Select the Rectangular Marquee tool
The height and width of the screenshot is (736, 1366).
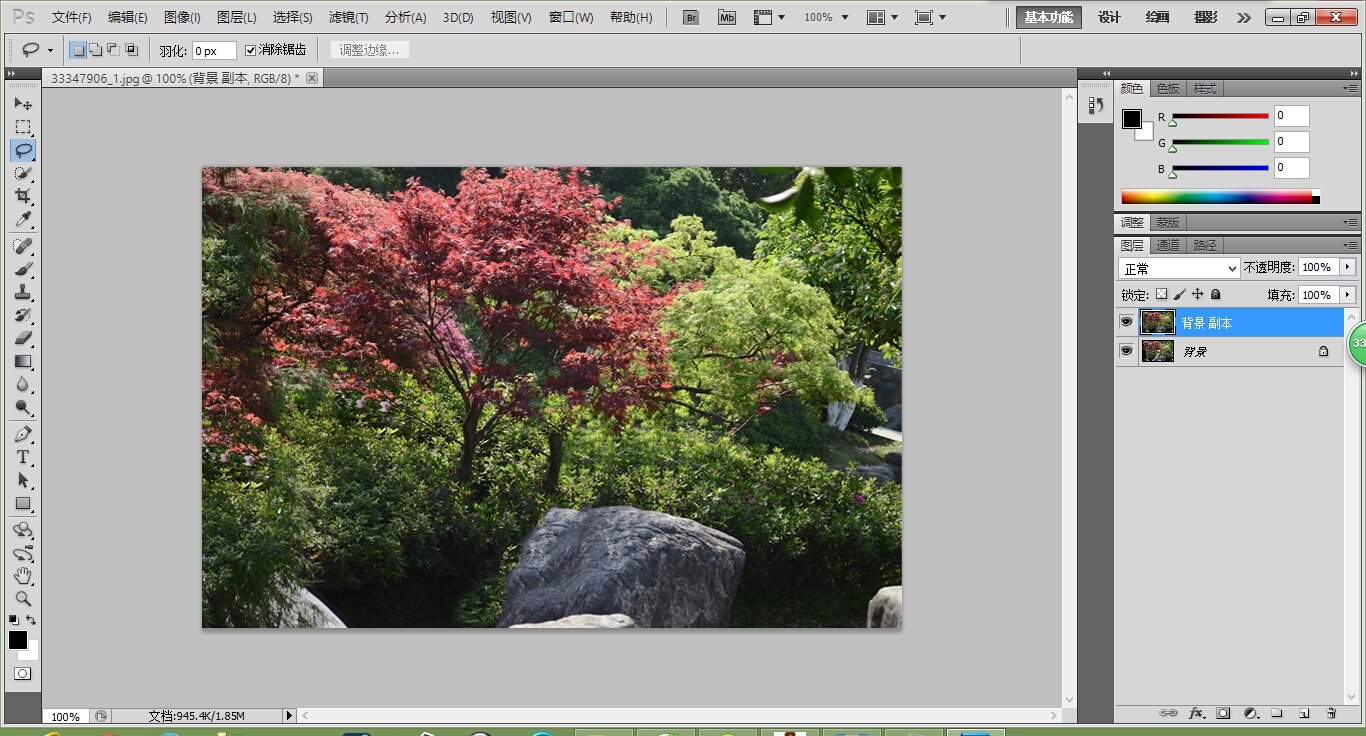(x=23, y=127)
